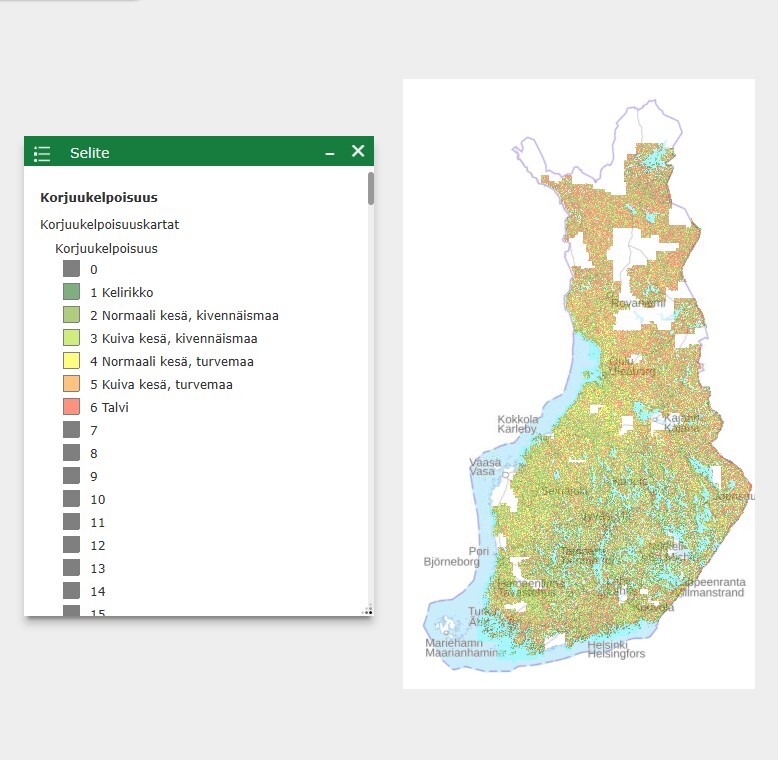The width and height of the screenshot is (778, 760).
Task: Click the Mariehamn label on the map
Action: point(453,643)
